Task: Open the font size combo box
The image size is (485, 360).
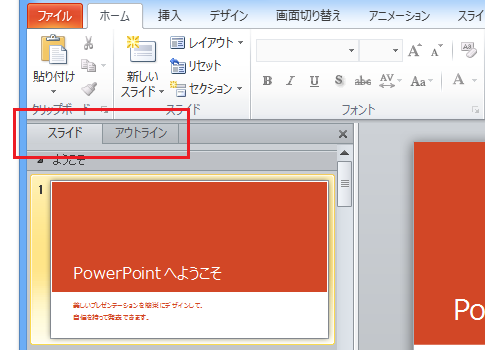Action: pyautogui.click(x=380, y=50)
